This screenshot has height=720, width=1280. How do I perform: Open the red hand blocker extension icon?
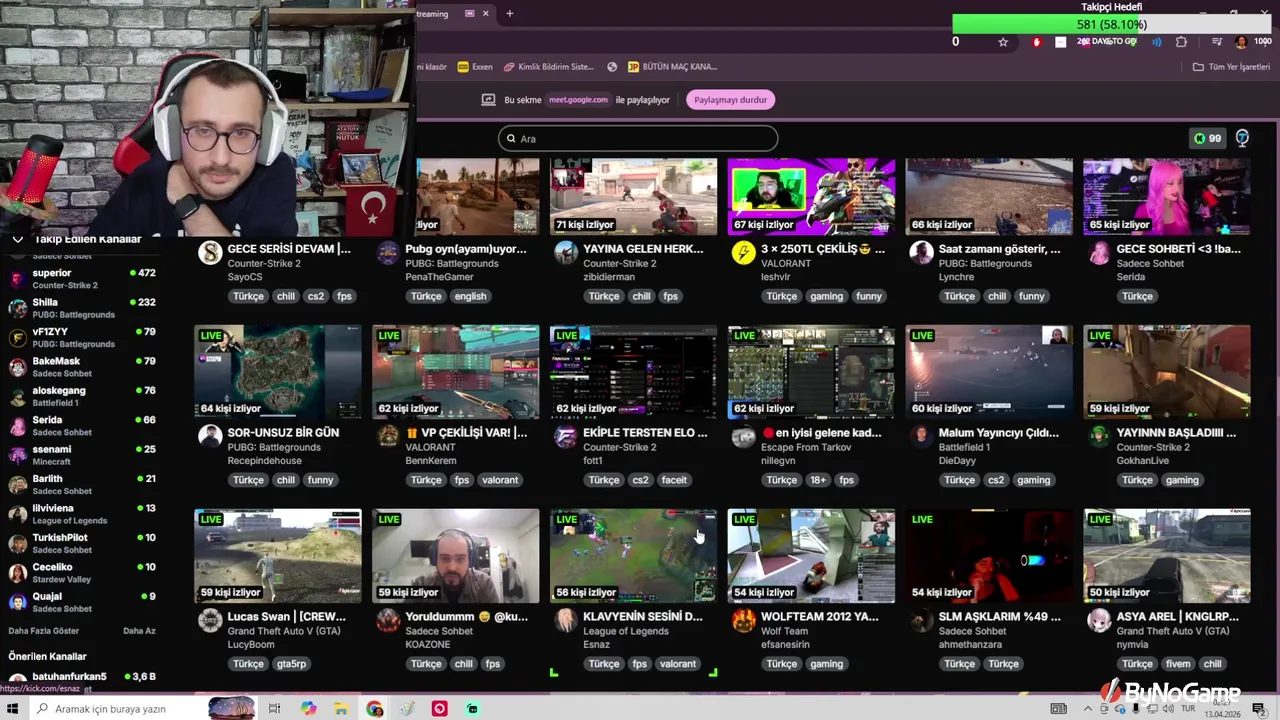1036,42
